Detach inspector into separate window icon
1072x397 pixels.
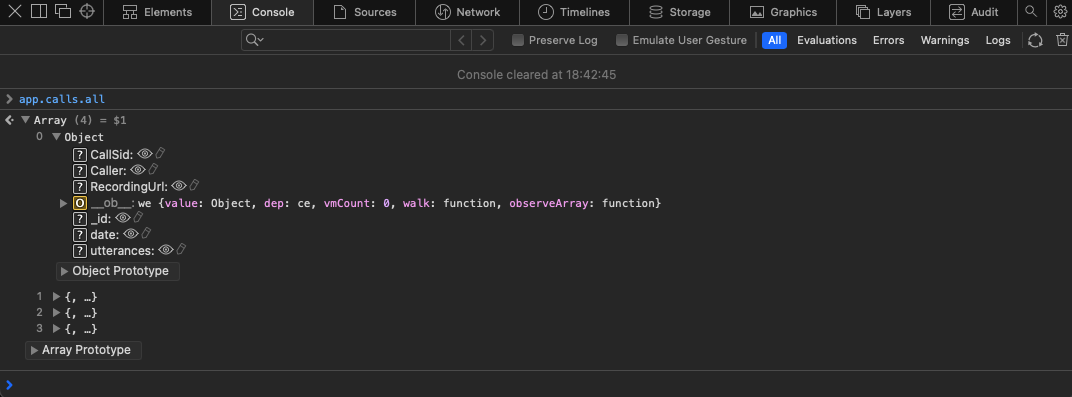pyautogui.click(x=63, y=12)
